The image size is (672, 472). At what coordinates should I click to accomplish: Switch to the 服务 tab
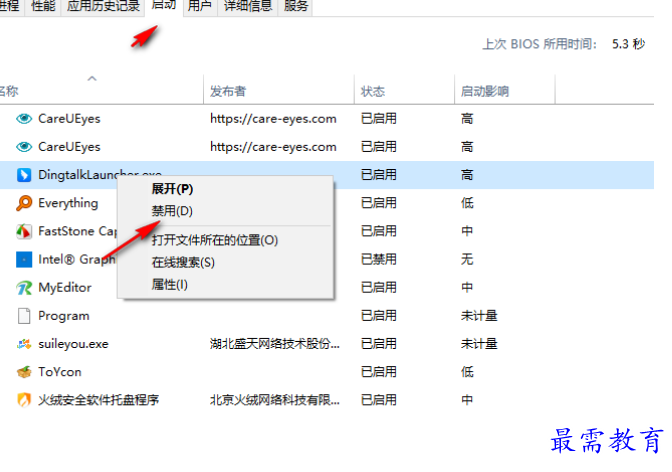click(x=296, y=6)
